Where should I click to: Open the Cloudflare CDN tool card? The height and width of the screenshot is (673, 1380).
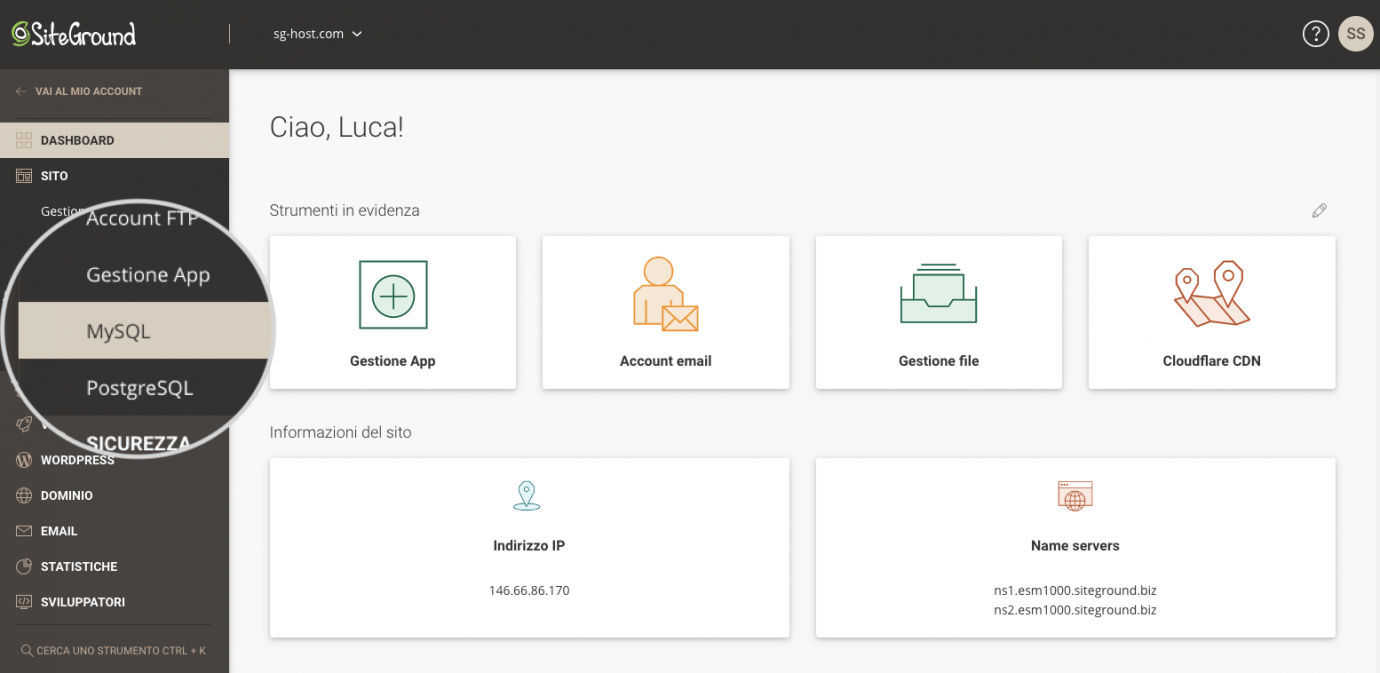pyautogui.click(x=1212, y=312)
